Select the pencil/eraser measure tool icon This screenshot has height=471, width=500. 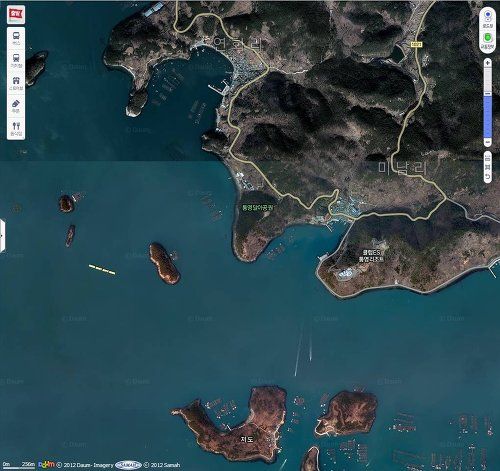pyautogui.click(x=16, y=105)
